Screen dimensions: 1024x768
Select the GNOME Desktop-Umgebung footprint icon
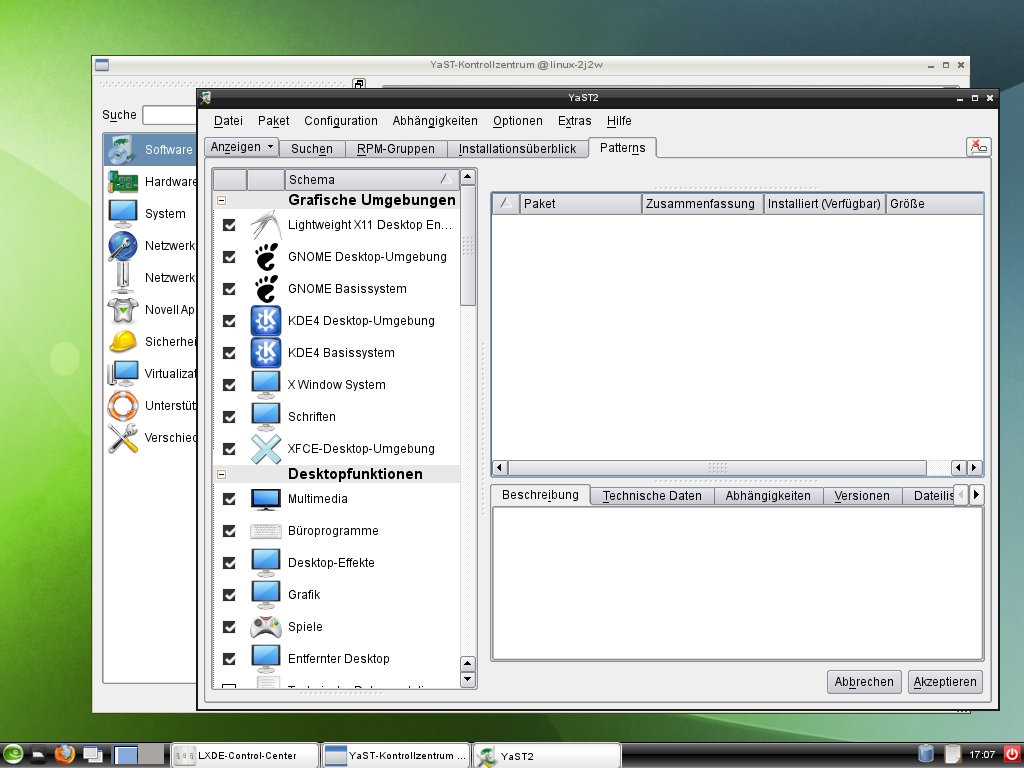click(264, 256)
